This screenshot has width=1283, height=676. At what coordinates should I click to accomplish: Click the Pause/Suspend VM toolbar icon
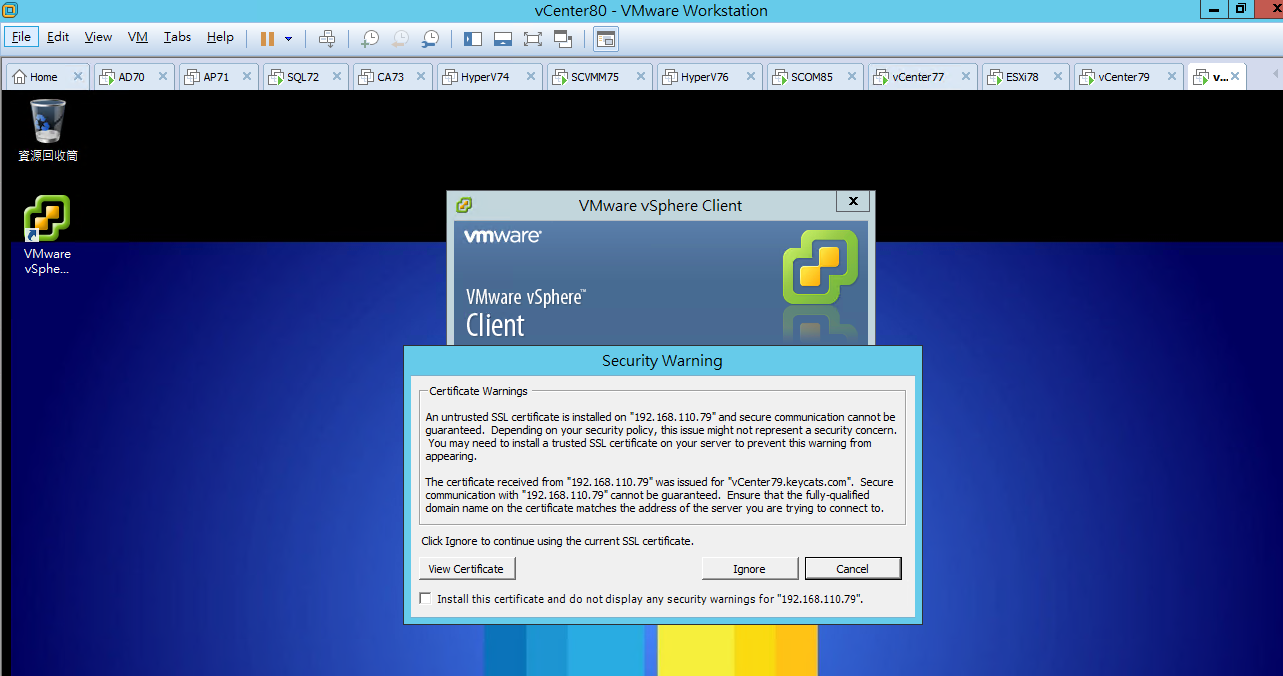point(267,38)
